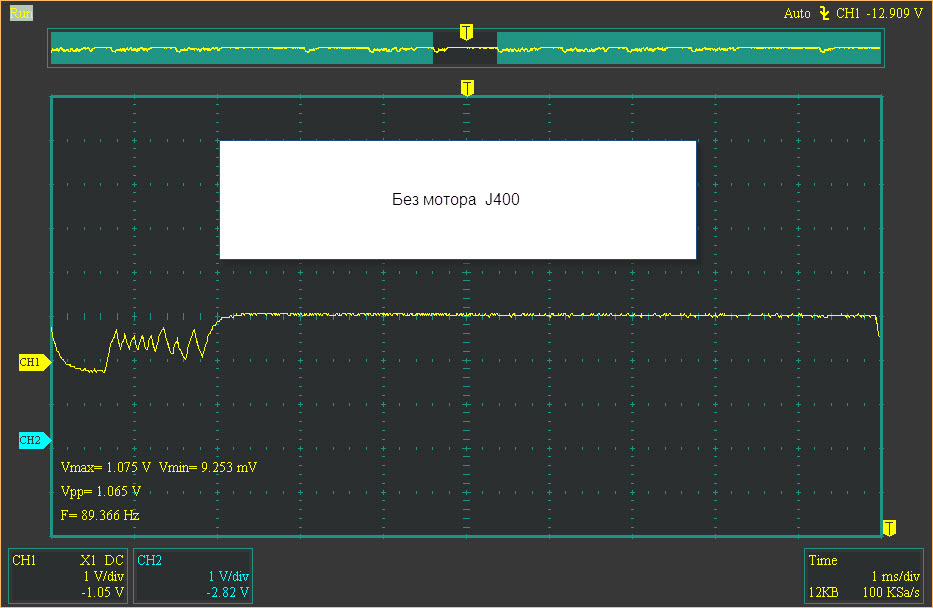The image size is (933, 608).
Task: Click the 12KB memory depth value
Action: pos(824,593)
